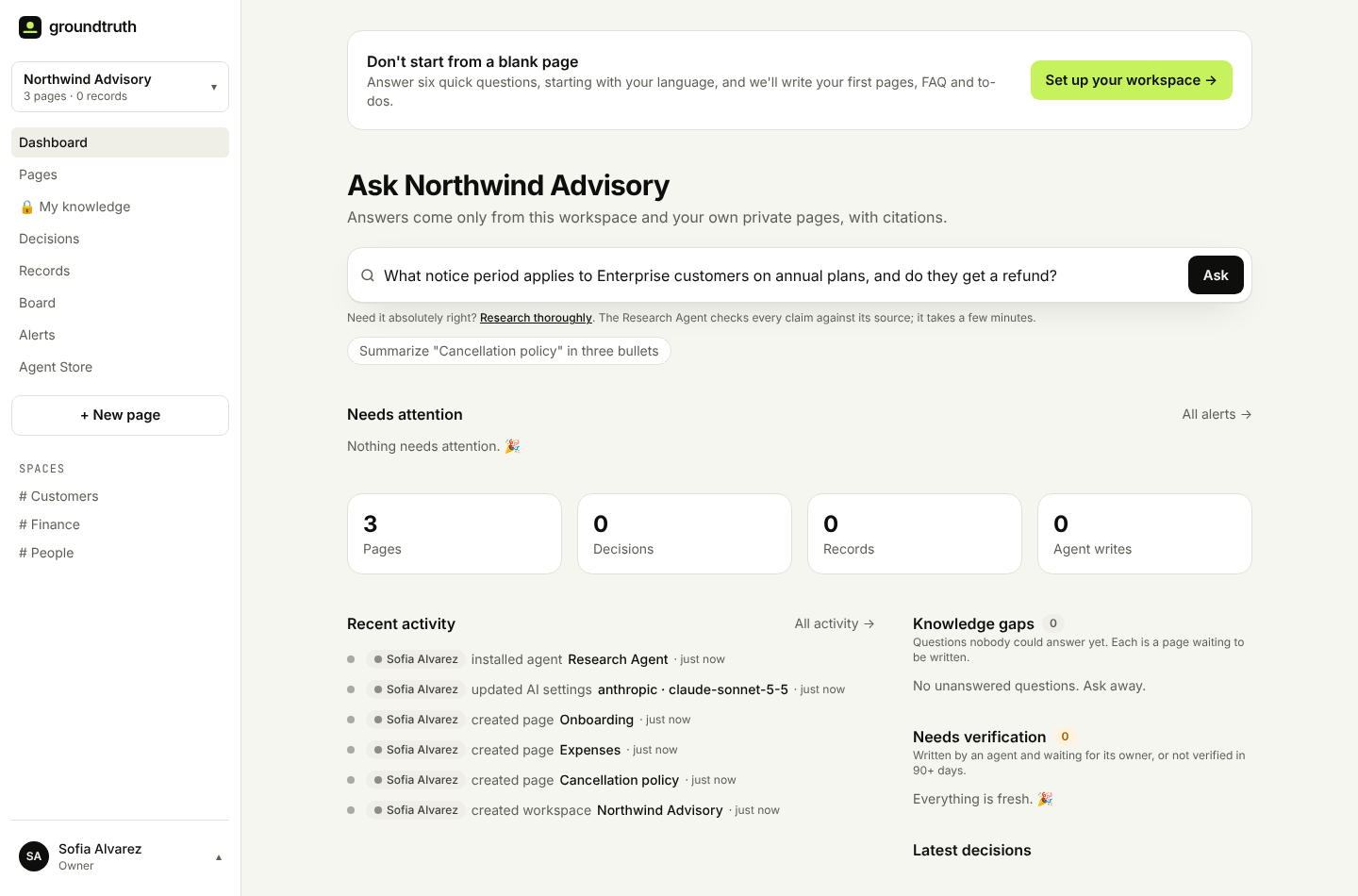Open the Northwind Advisory workspace switcher dropdown

(x=120, y=87)
